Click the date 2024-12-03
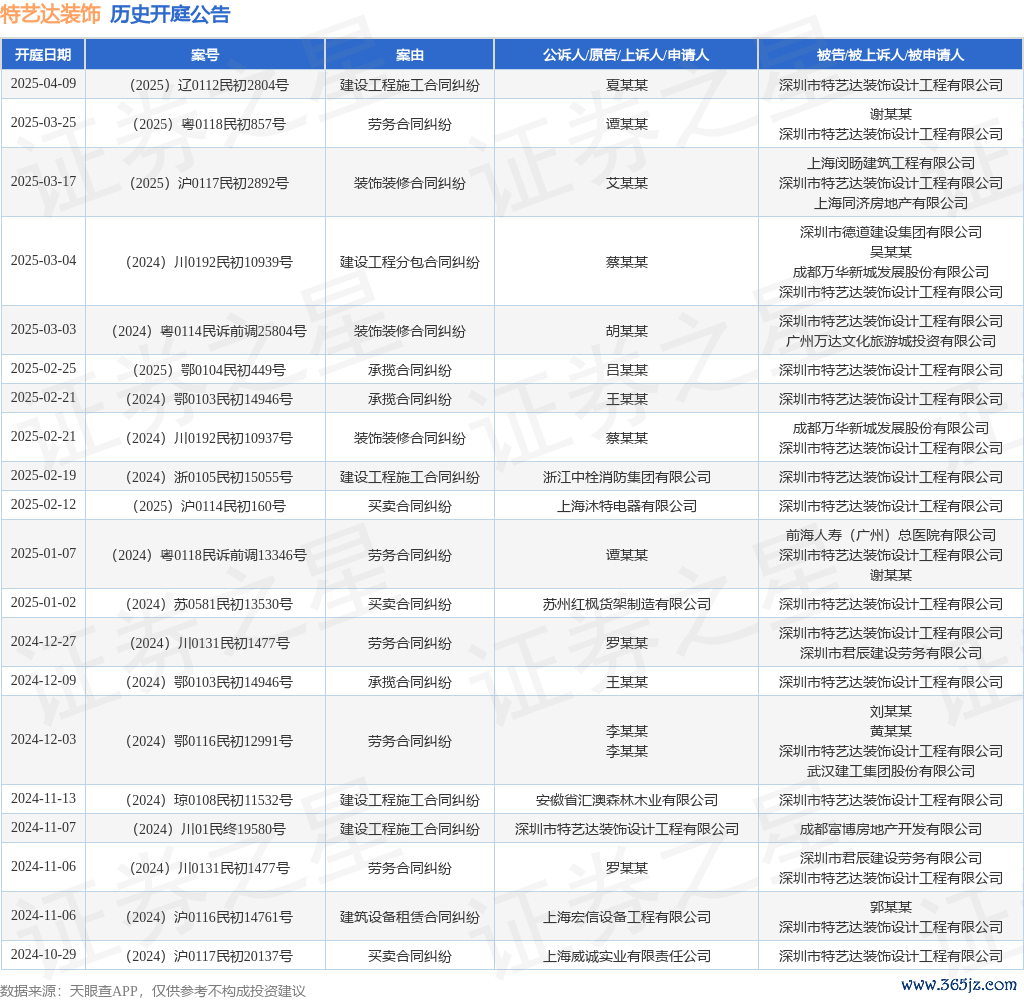 [43, 740]
